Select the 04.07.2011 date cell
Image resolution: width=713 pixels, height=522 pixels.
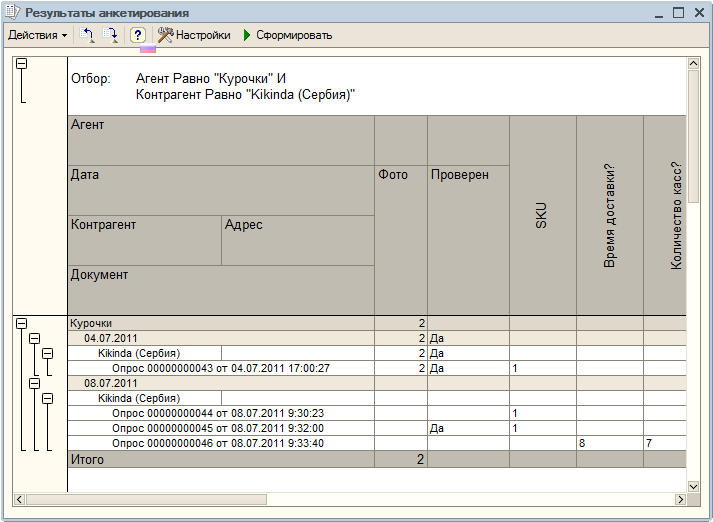[221, 338]
